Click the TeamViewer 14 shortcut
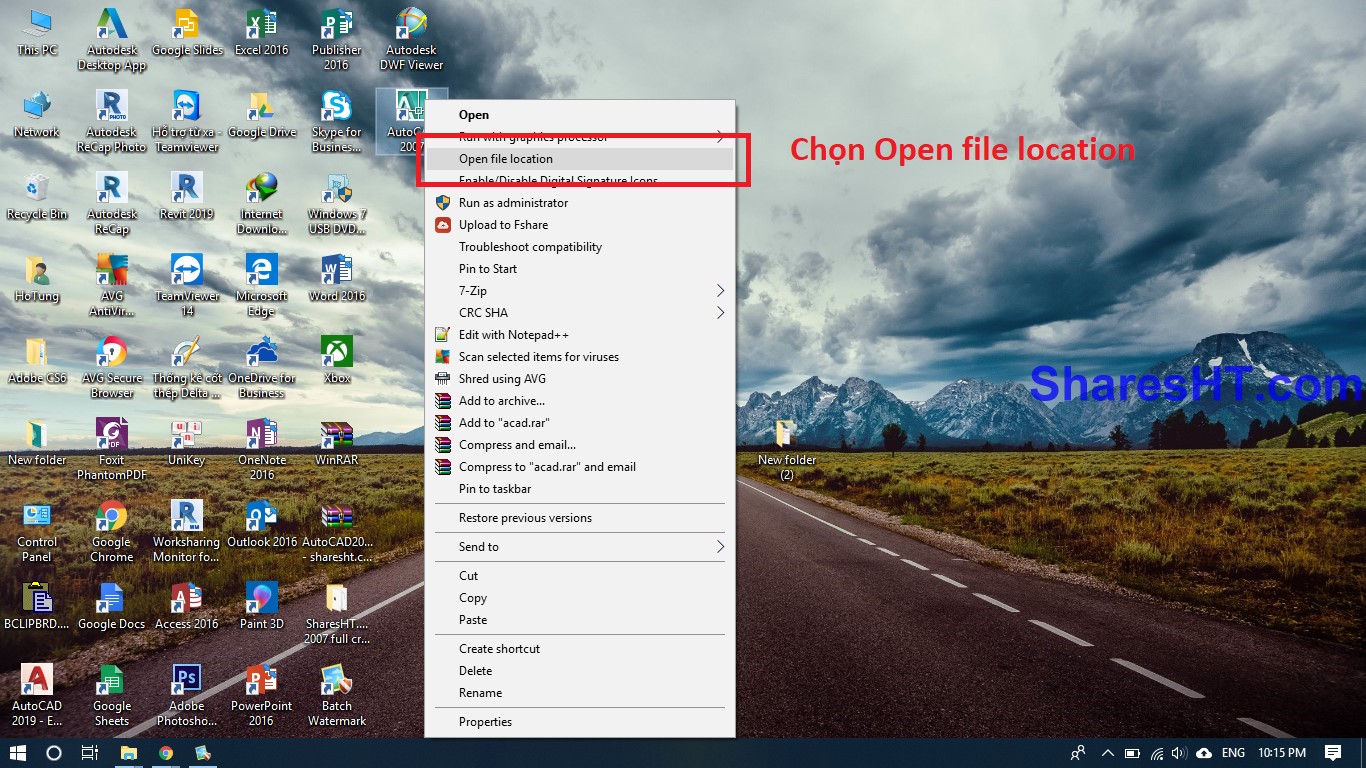The height and width of the screenshot is (768, 1366). (187, 286)
